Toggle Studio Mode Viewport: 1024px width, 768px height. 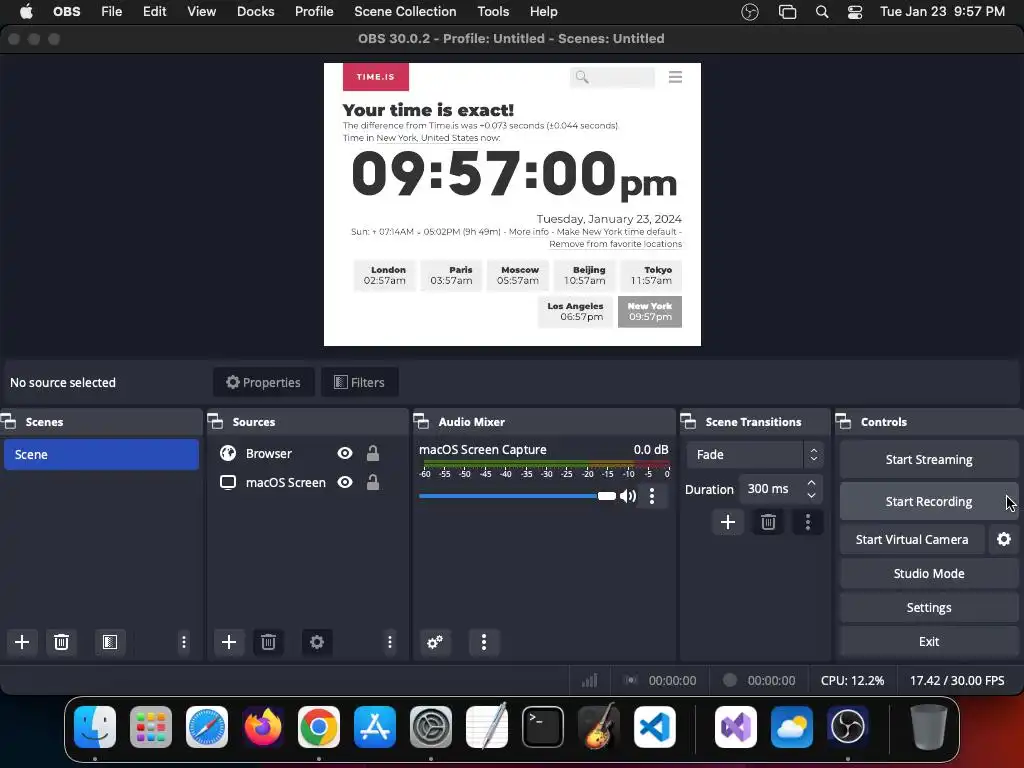(929, 573)
